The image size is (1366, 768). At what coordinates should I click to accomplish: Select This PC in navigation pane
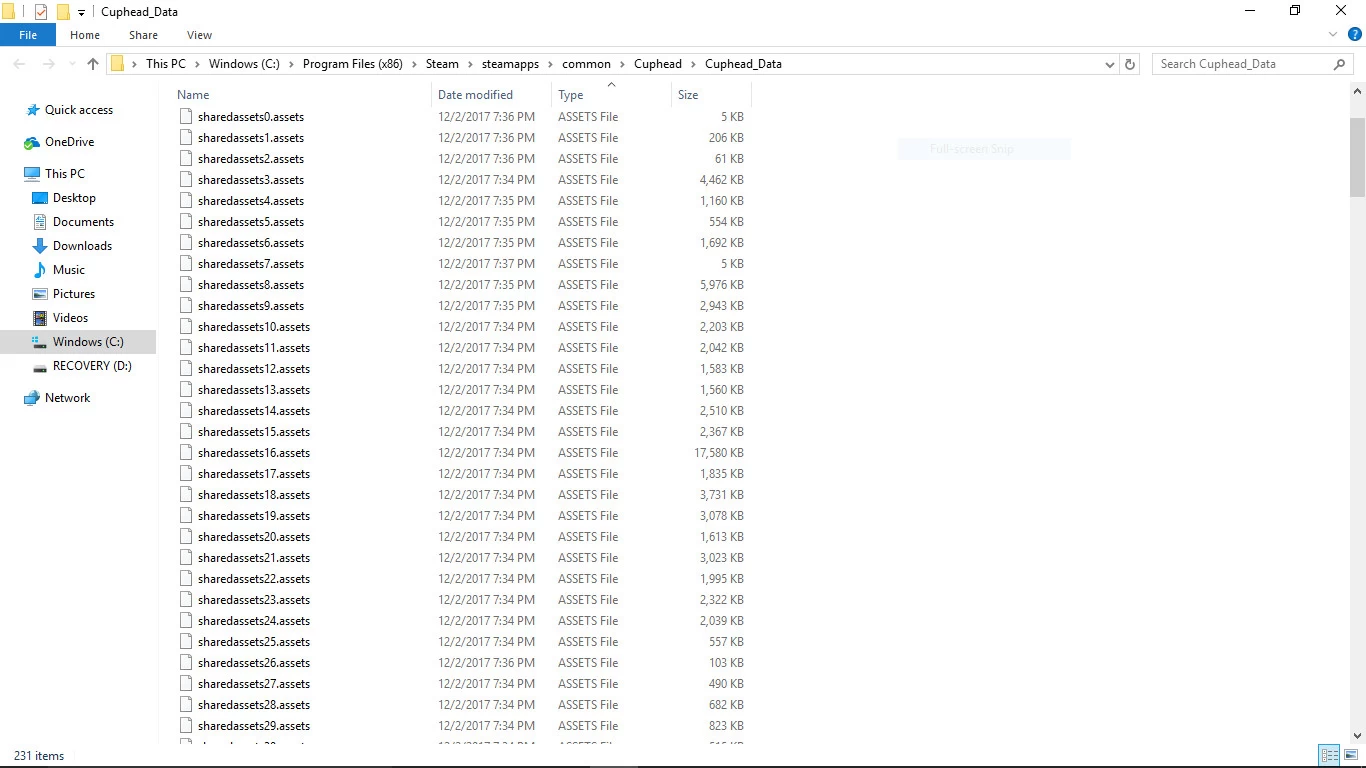click(65, 174)
